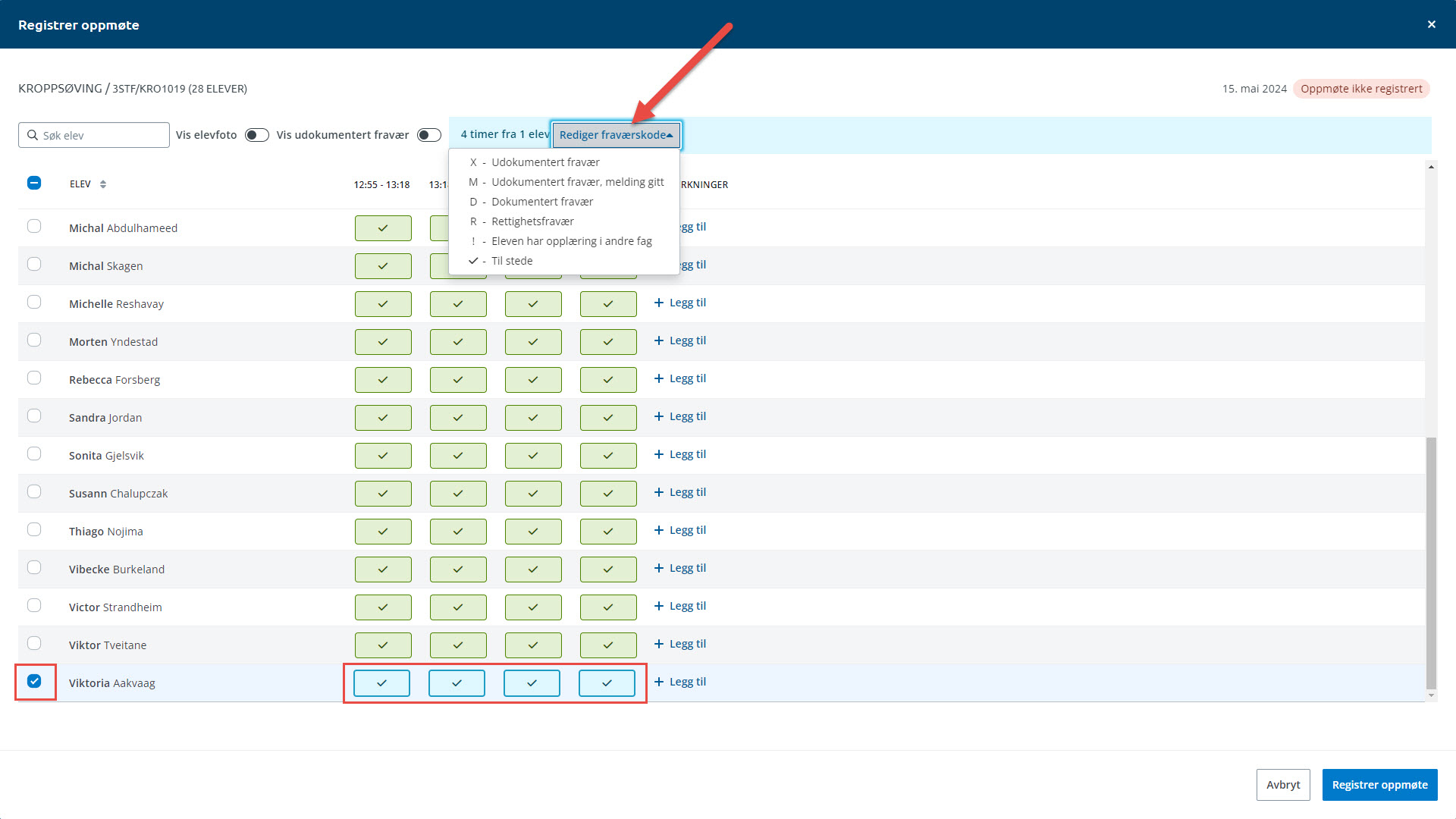Screen dimensions: 1456x819
Task: Check Sandra Jordan checkbox
Action: coord(34,416)
